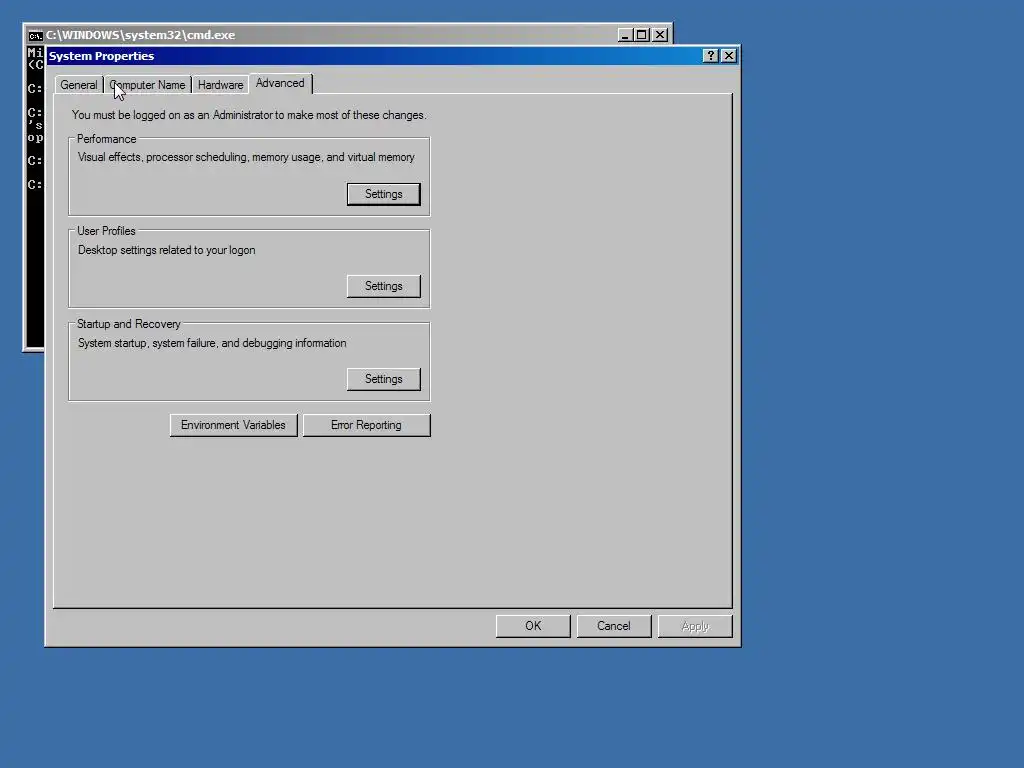Maximize the cmd.exe window

(641, 35)
